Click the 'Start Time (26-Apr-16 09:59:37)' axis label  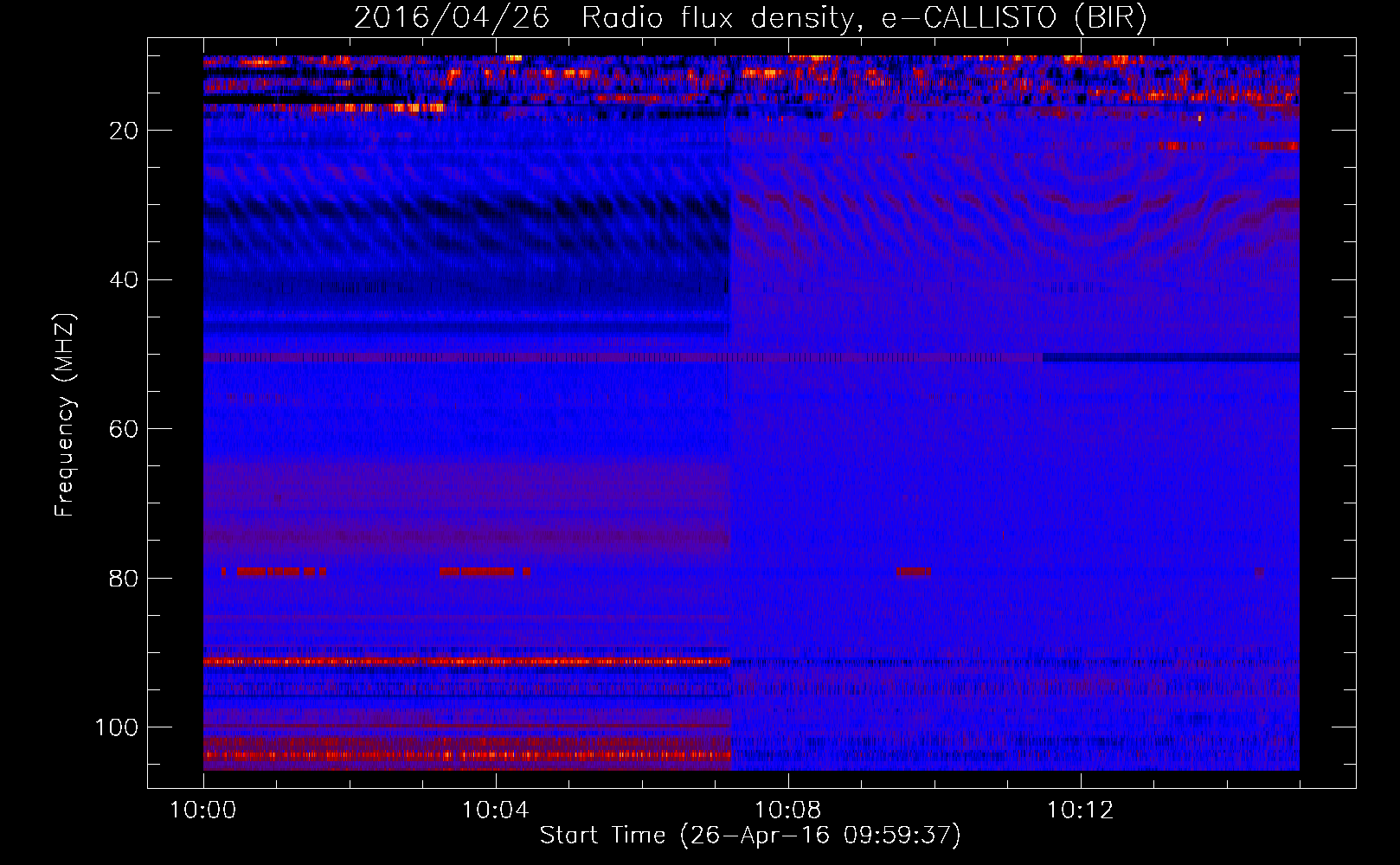[x=750, y=836]
